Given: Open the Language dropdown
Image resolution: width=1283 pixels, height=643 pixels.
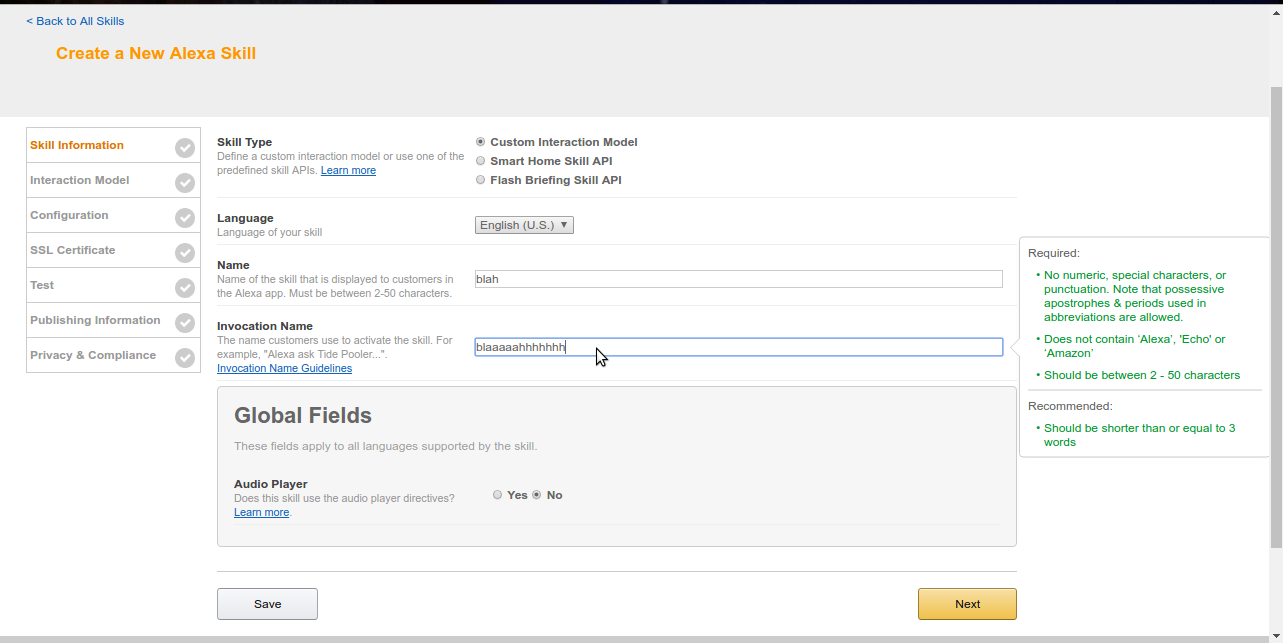Looking at the screenshot, I should tap(524, 225).
